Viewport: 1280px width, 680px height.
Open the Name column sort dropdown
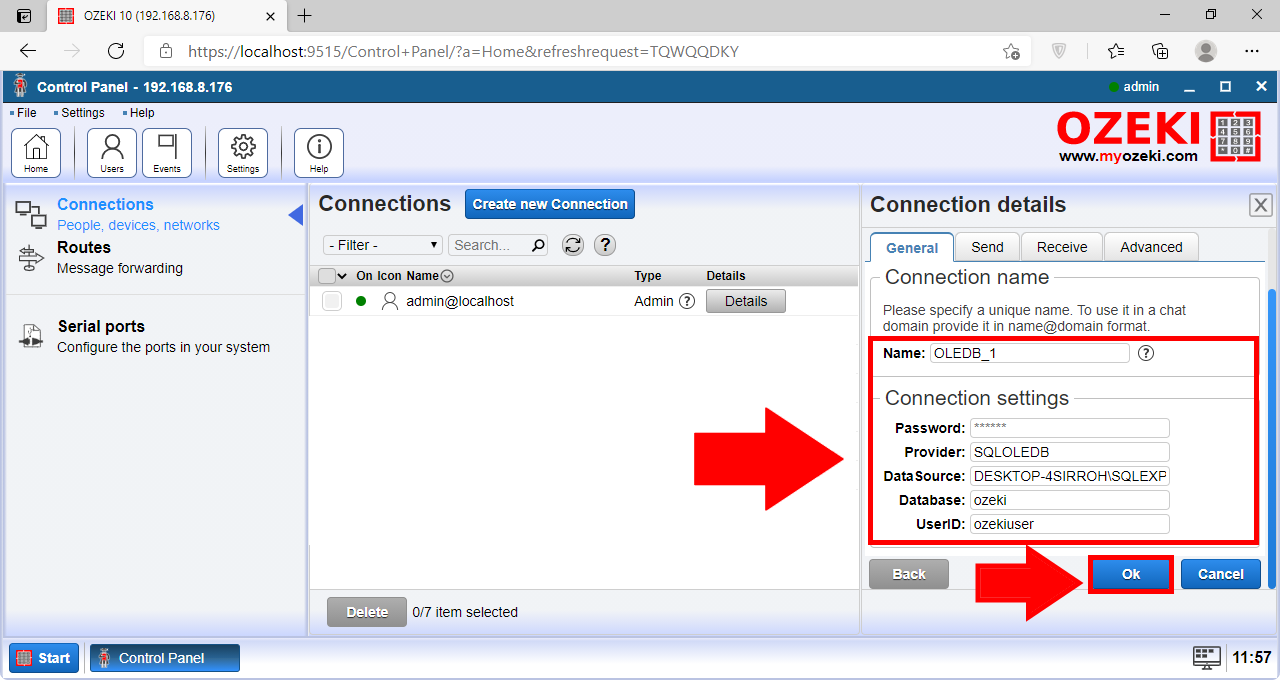[x=447, y=276]
